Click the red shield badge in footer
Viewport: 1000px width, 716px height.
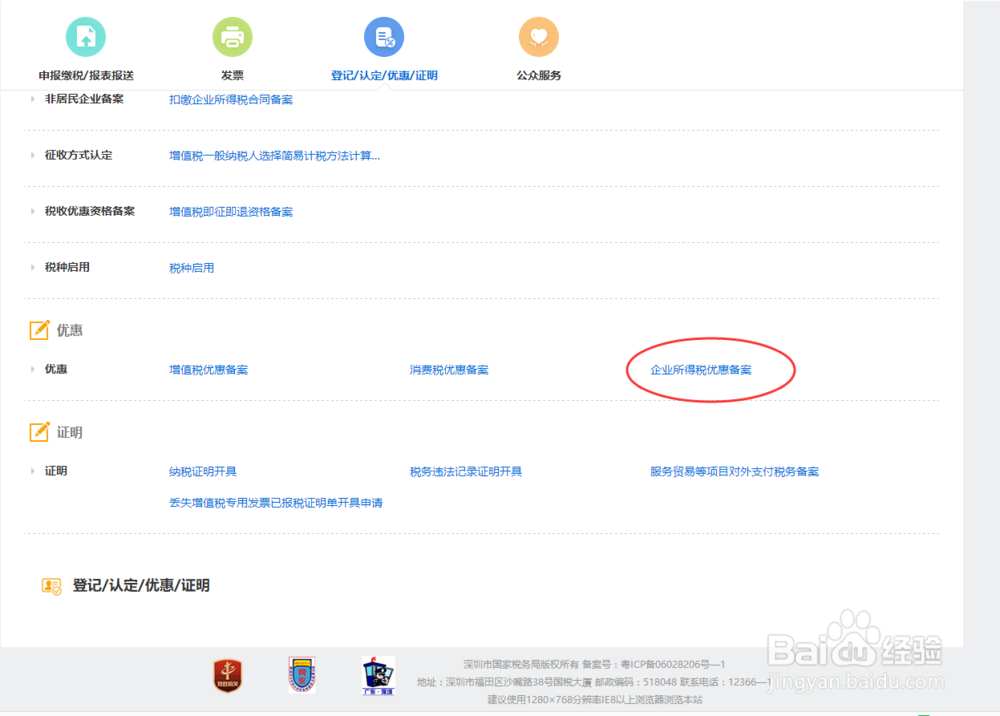pos(228,675)
